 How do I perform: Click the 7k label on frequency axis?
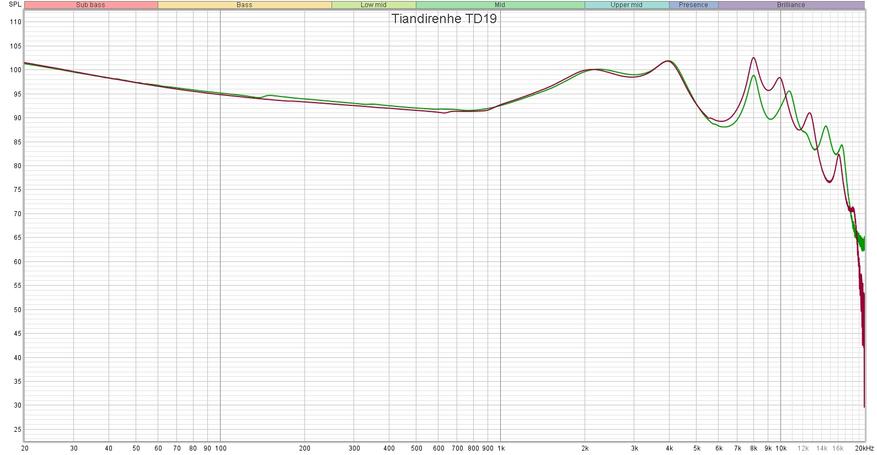737,448
